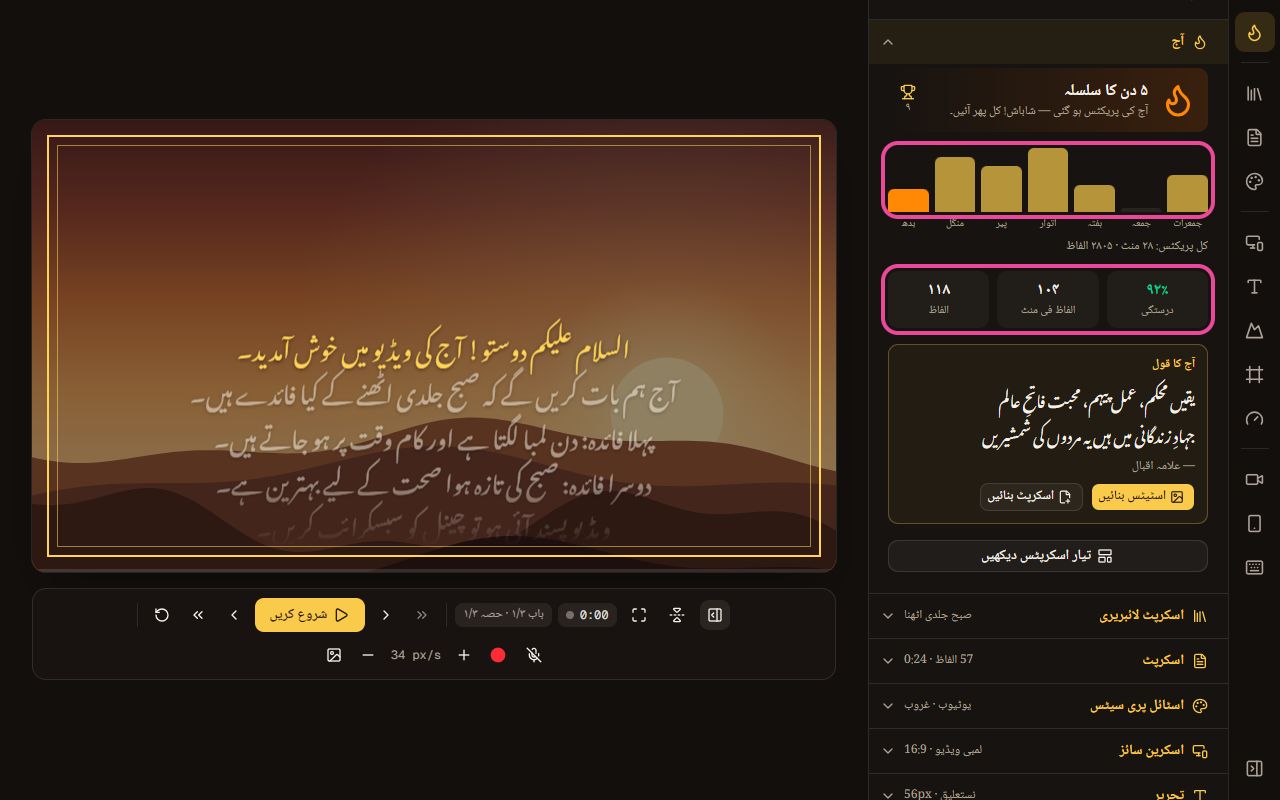Open the speed gauge sidebar icon
The width and height of the screenshot is (1280, 800).
tap(1254, 418)
